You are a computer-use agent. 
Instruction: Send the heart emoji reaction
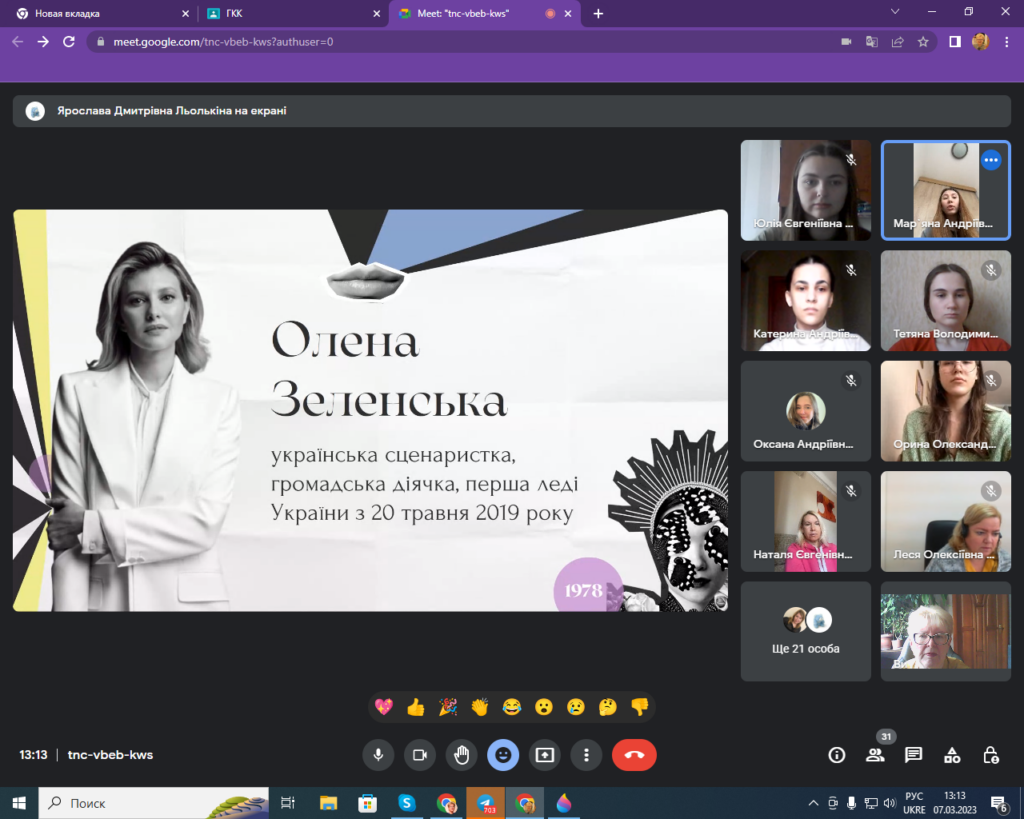click(383, 707)
